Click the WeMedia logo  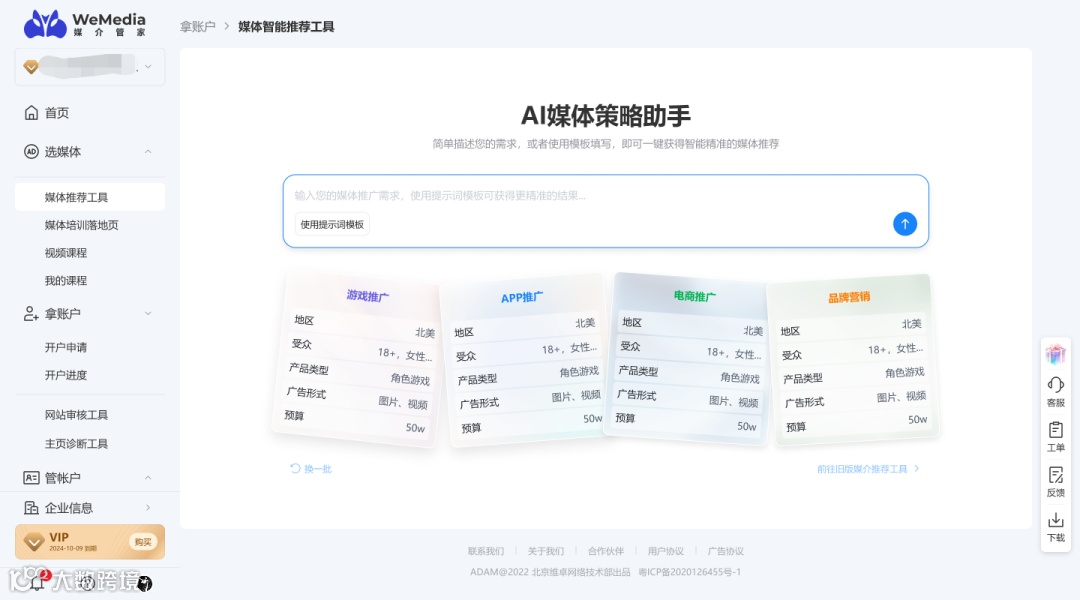tap(85, 23)
